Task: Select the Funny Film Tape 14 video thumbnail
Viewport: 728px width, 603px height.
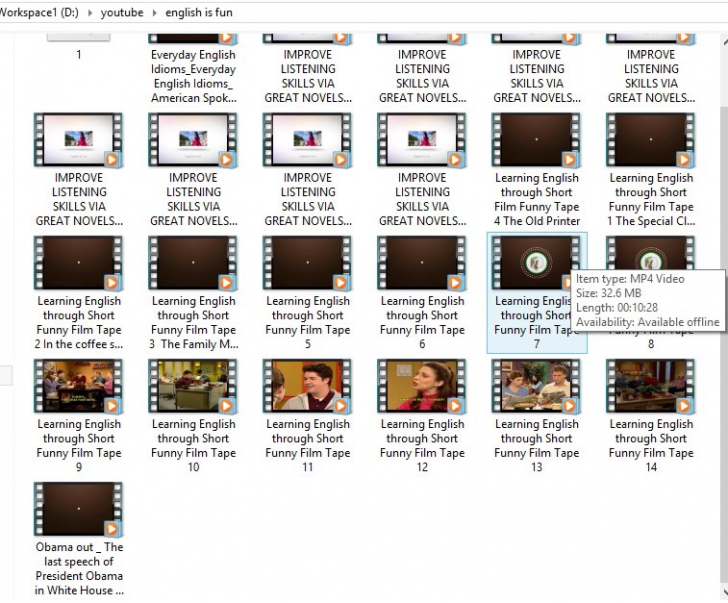Action: [x=650, y=386]
